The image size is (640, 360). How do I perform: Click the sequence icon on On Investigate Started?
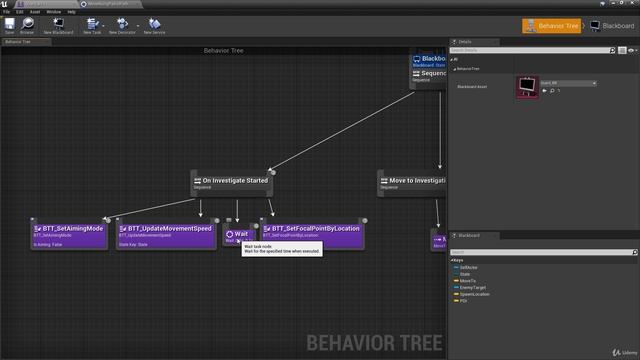[x=197, y=181]
